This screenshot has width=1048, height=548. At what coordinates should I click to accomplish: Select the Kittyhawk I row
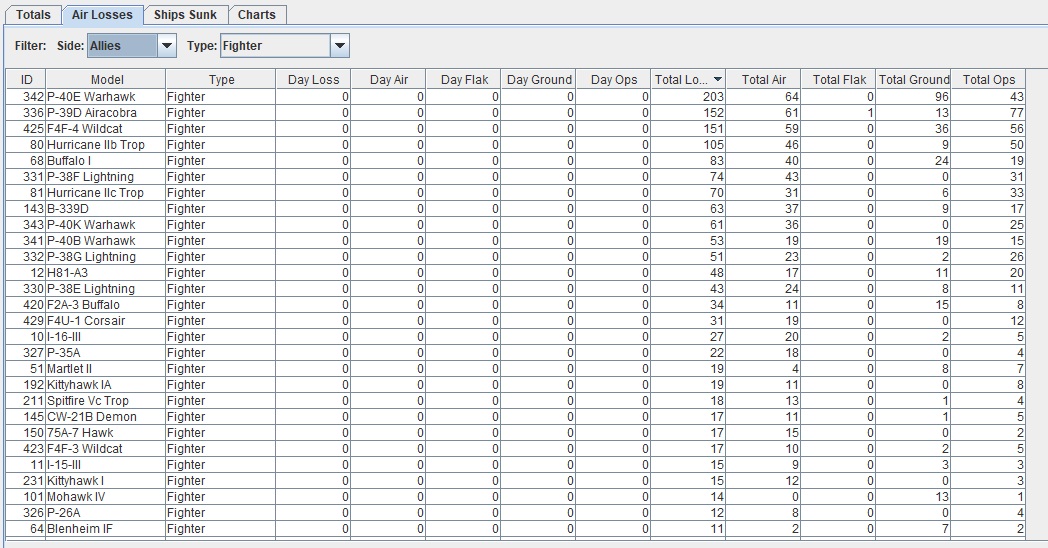click(515, 481)
